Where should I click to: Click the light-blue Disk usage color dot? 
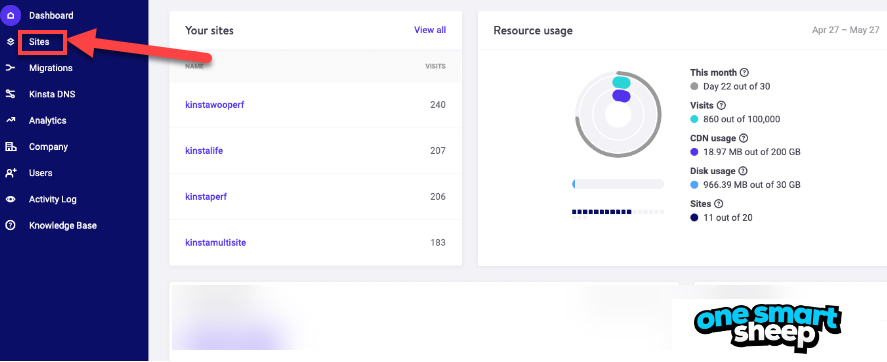click(x=694, y=185)
